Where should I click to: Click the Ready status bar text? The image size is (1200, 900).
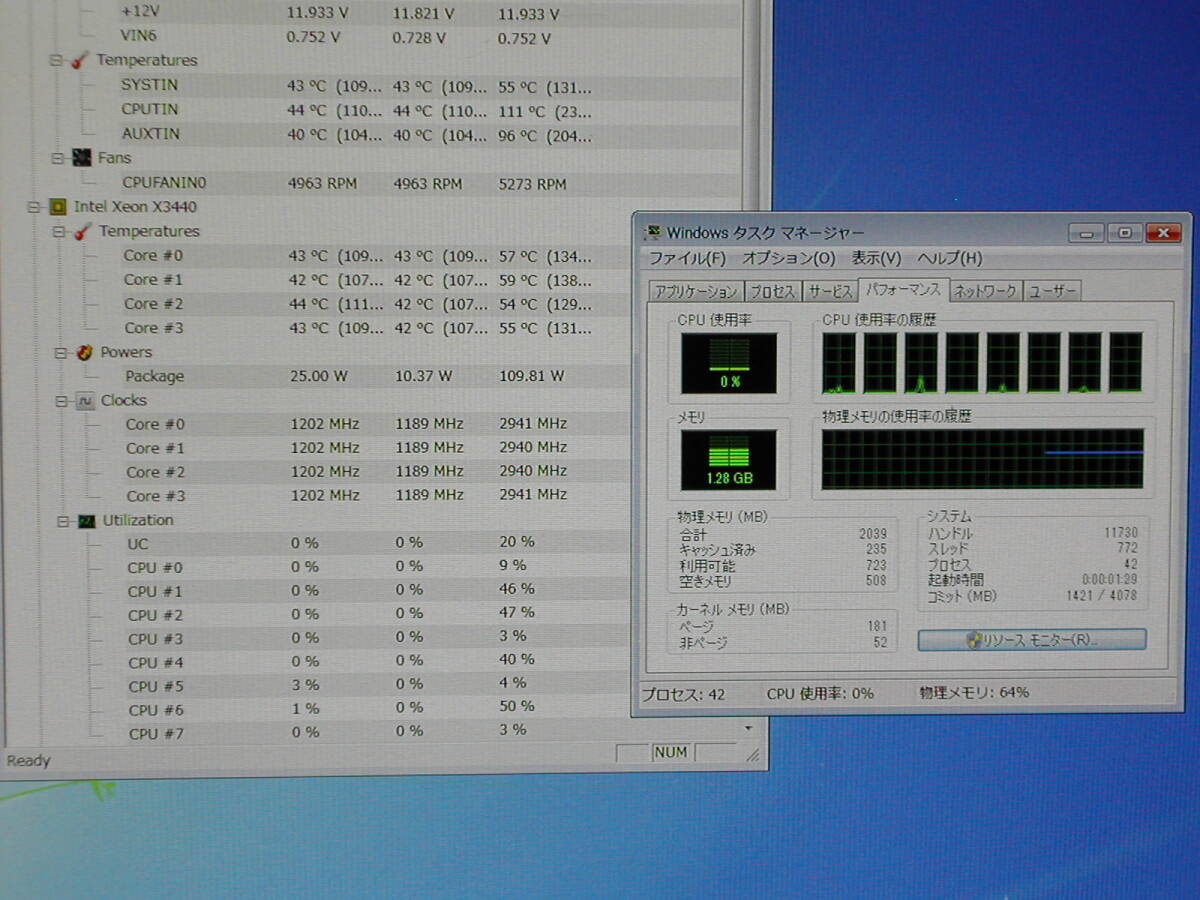pos(28,761)
